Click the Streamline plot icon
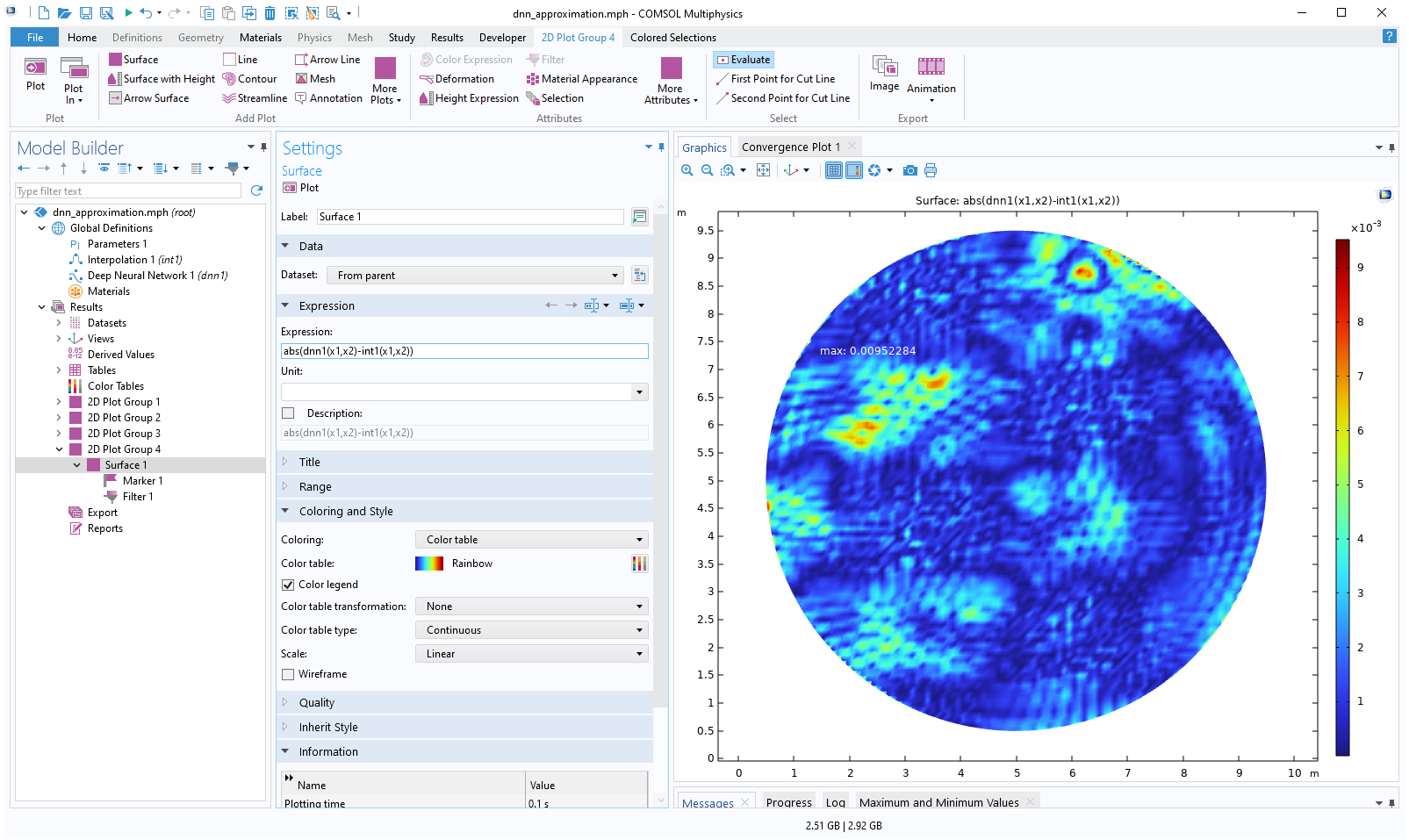The height and width of the screenshot is (840, 1409). point(229,98)
